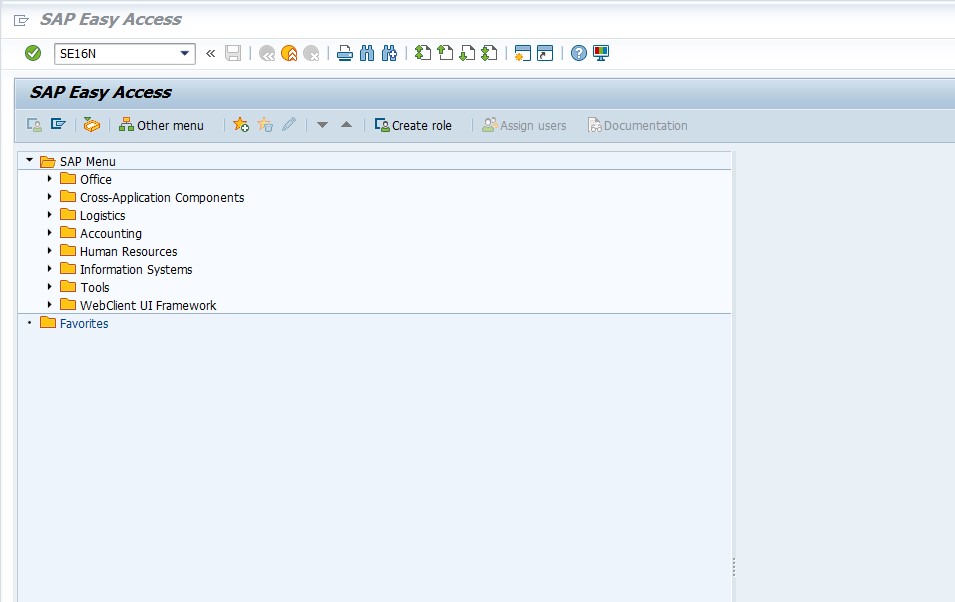Click the grey Cancel icon
This screenshot has width=955, height=602.
click(311, 54)
